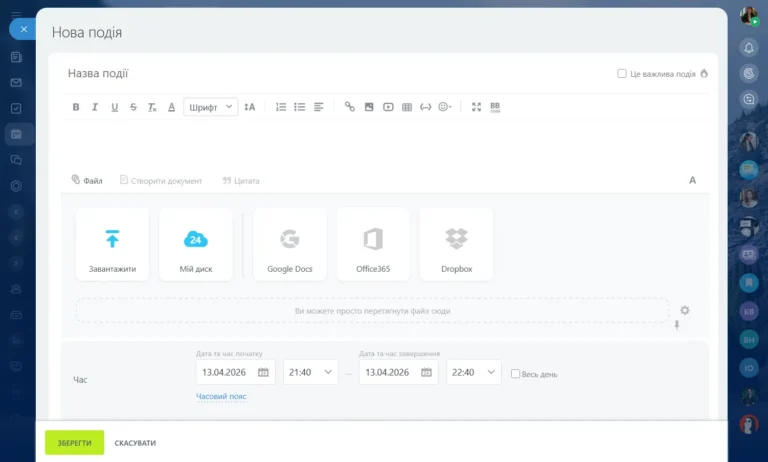Choose the Dropbox file source
This screenshot has height=462, width=768.
click(456, 244)
